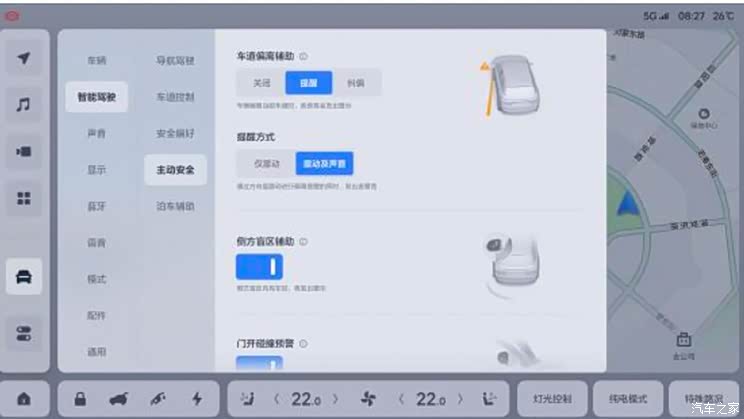Choose 震动及声音 reminder method
The image size is (744, 419).
tap(325, 164)
